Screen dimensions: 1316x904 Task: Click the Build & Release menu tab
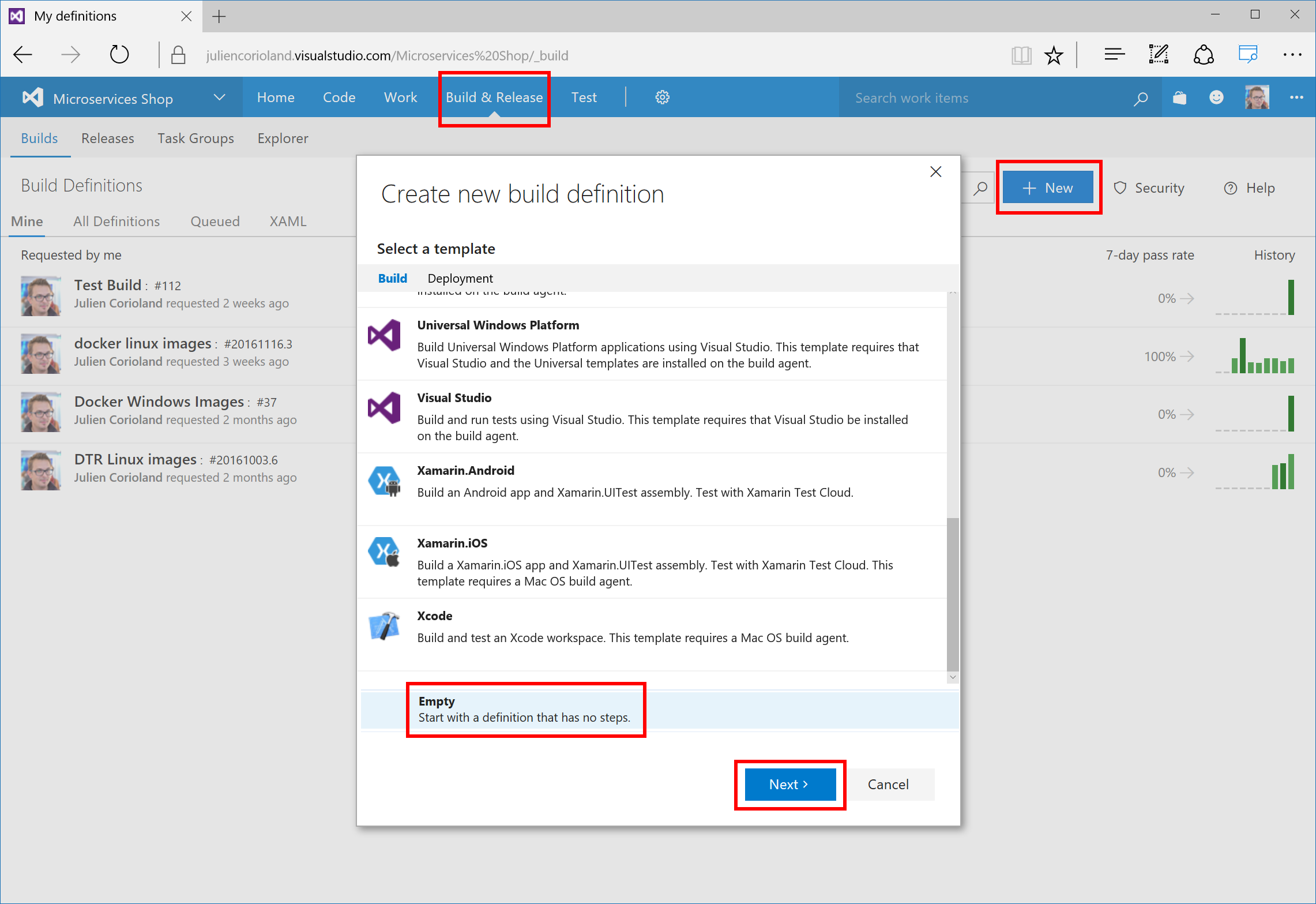[x=496, y=97]
